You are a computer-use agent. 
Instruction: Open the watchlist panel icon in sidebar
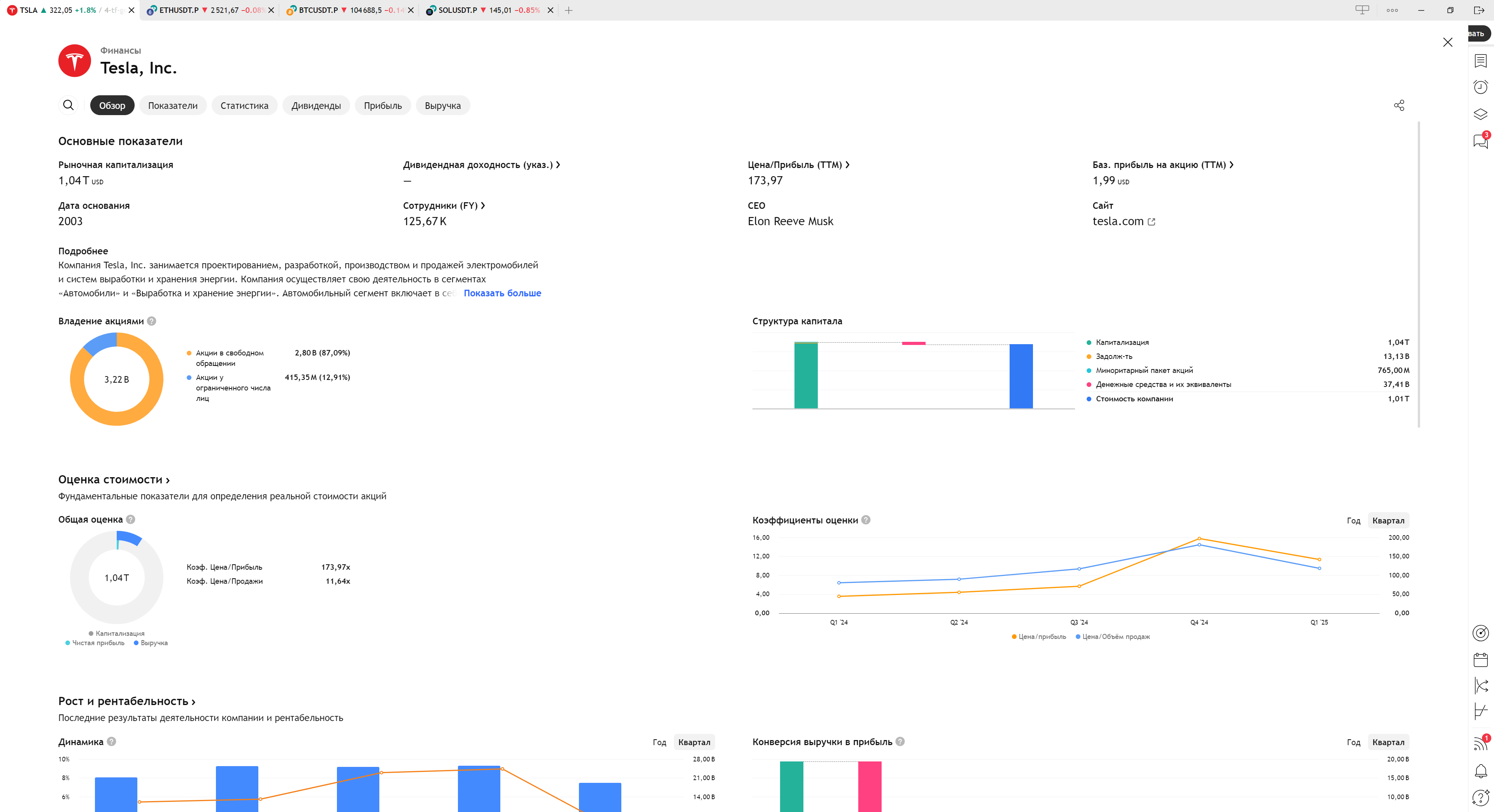tap(1480, 61)
